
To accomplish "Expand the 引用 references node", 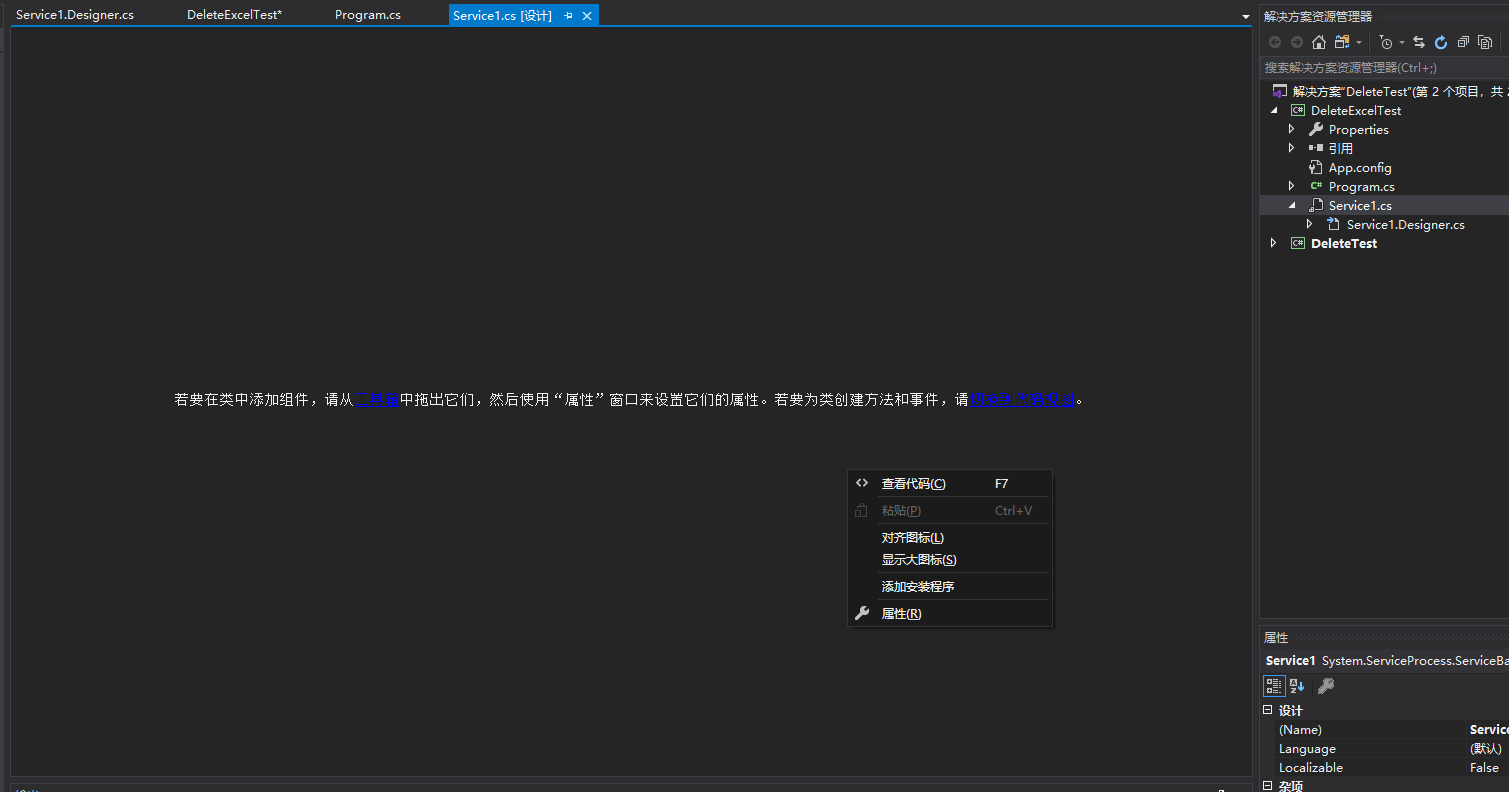I will (x=1291, y=148).
